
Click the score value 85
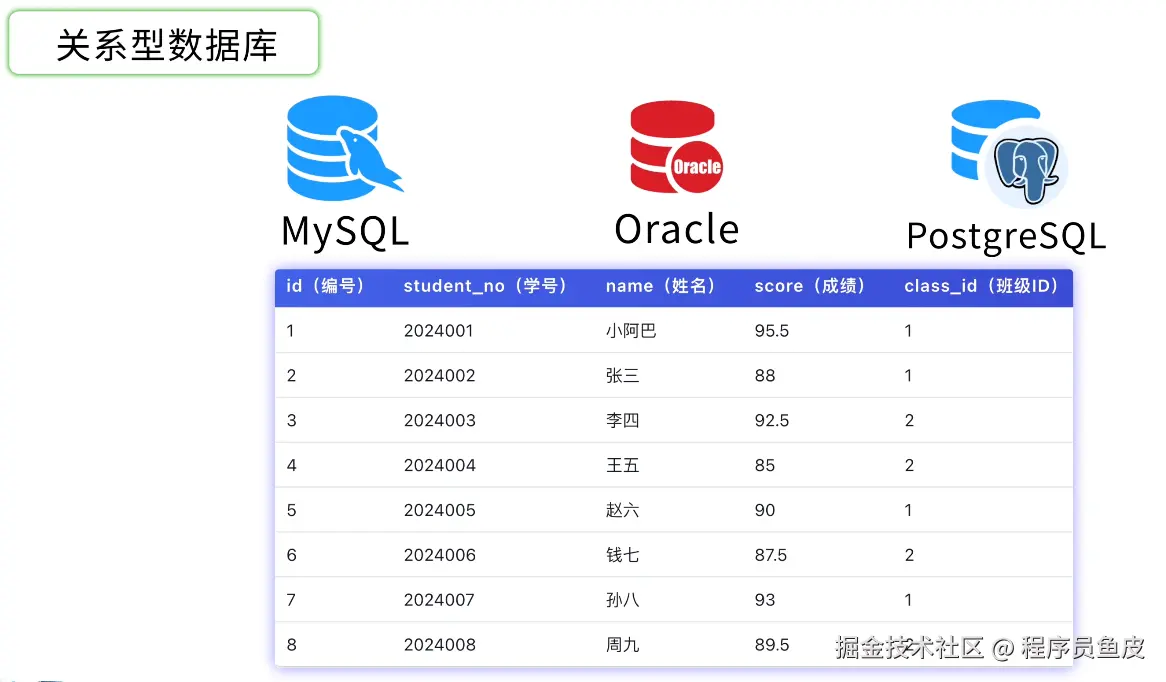765,466
